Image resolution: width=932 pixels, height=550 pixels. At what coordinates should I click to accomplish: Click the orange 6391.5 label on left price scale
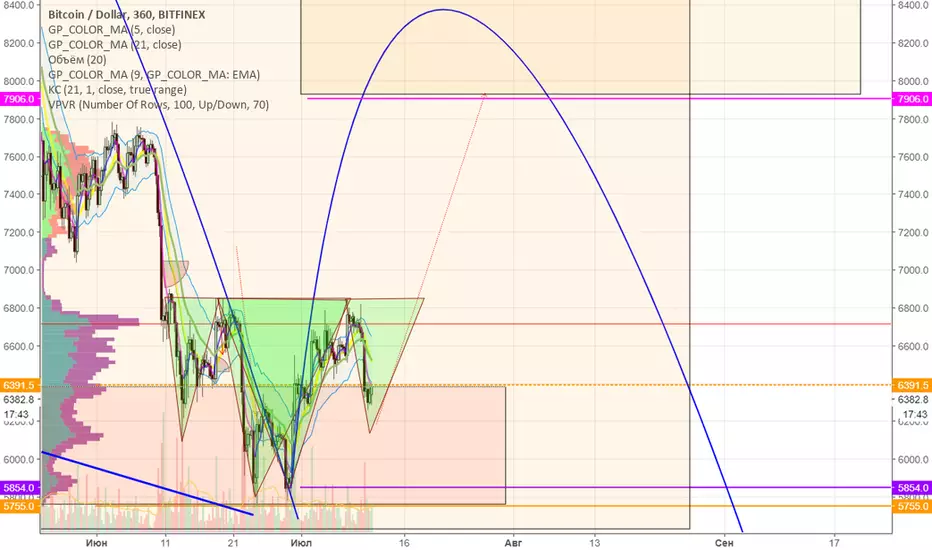[x=20, y=385]
